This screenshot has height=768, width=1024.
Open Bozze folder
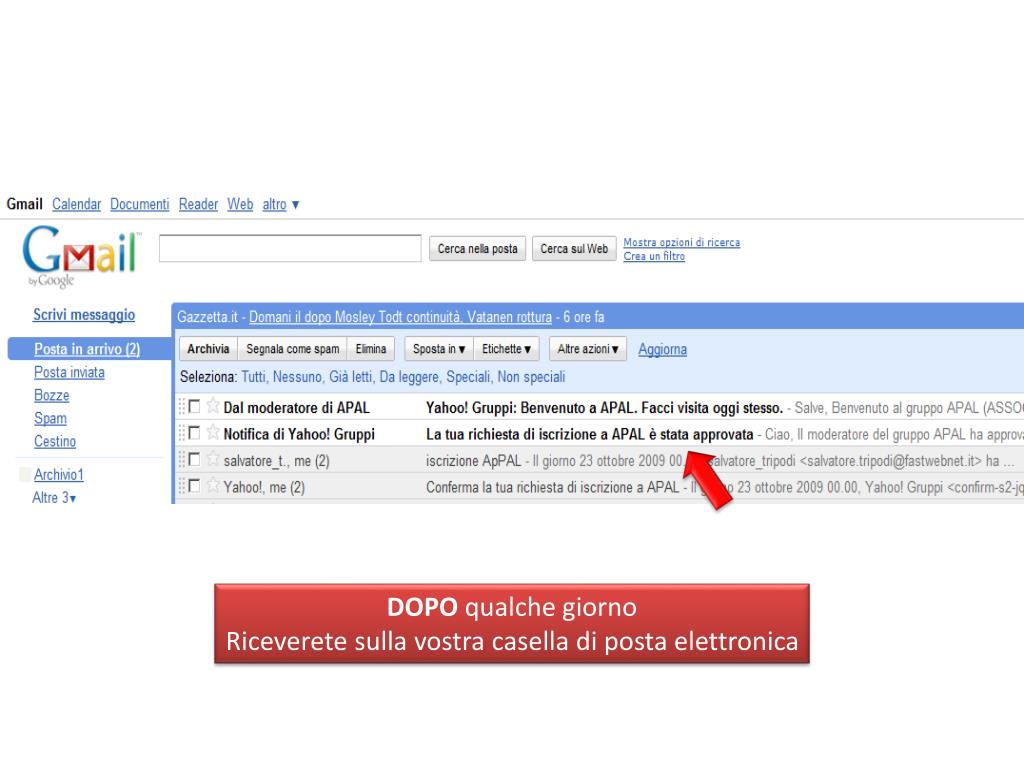click(52, 395)
